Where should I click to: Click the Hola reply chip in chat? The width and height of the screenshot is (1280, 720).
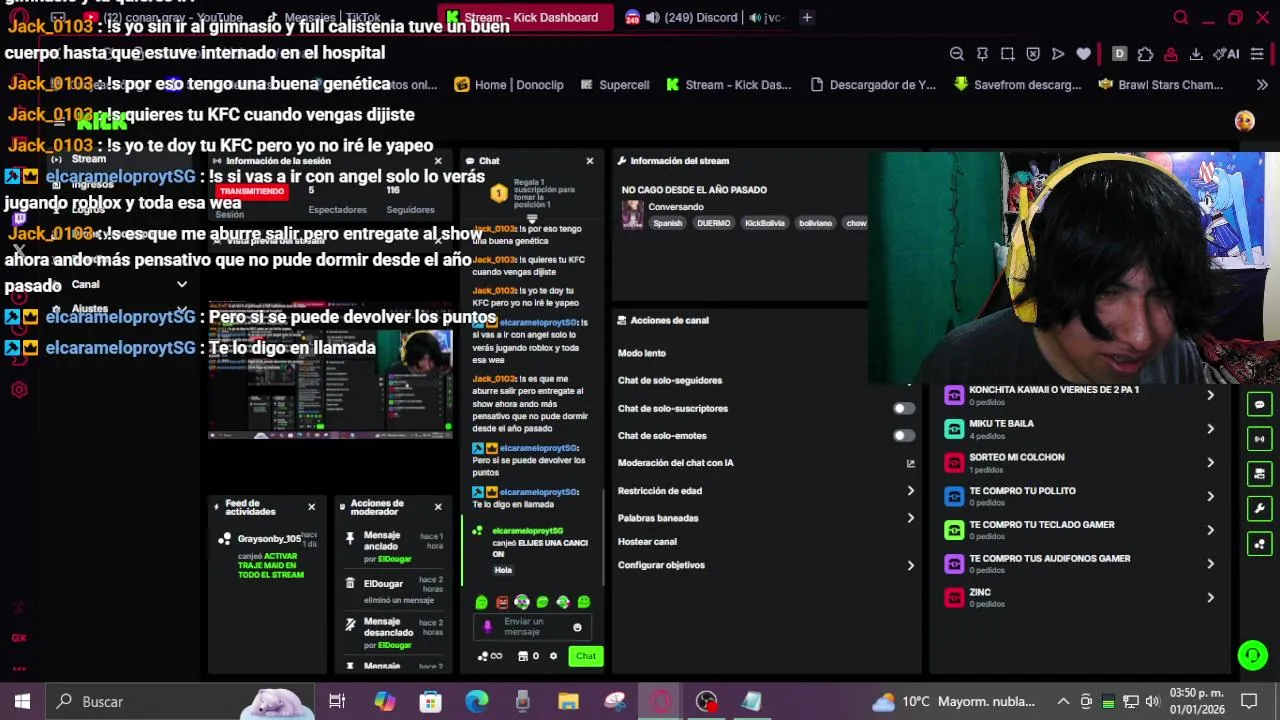(x=503, y=570)
